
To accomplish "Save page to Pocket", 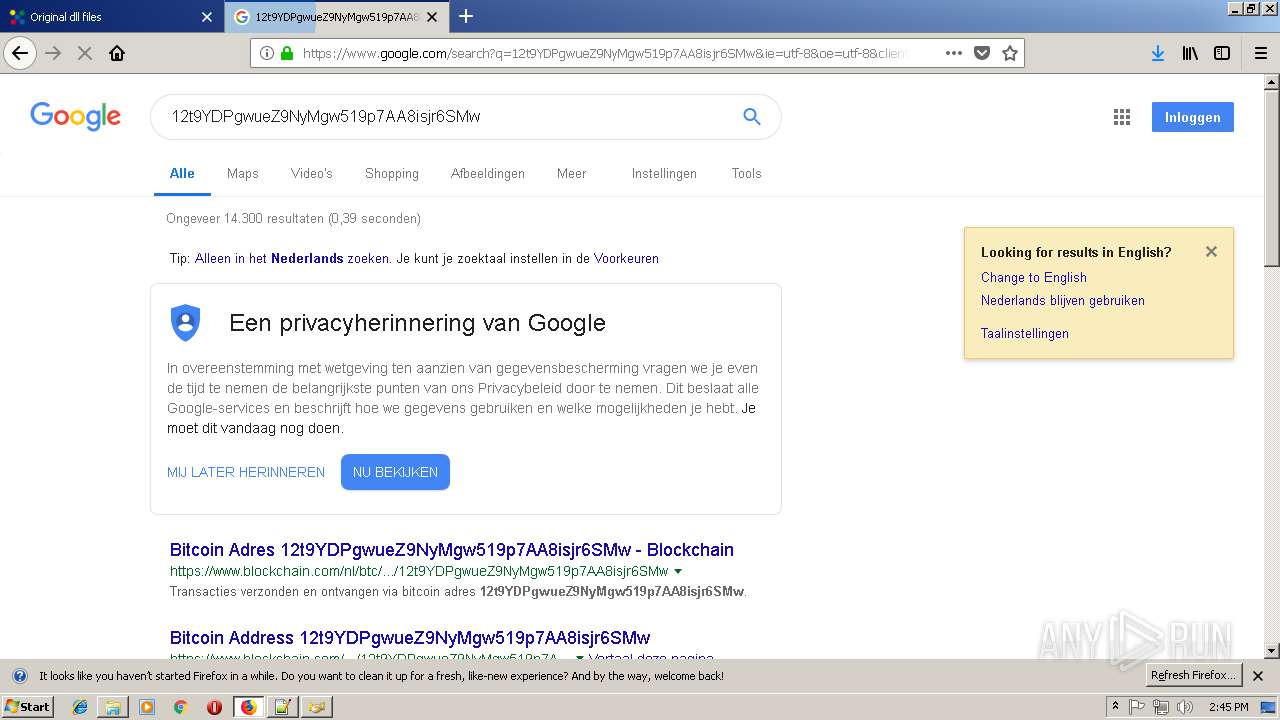I will (982, 53).
